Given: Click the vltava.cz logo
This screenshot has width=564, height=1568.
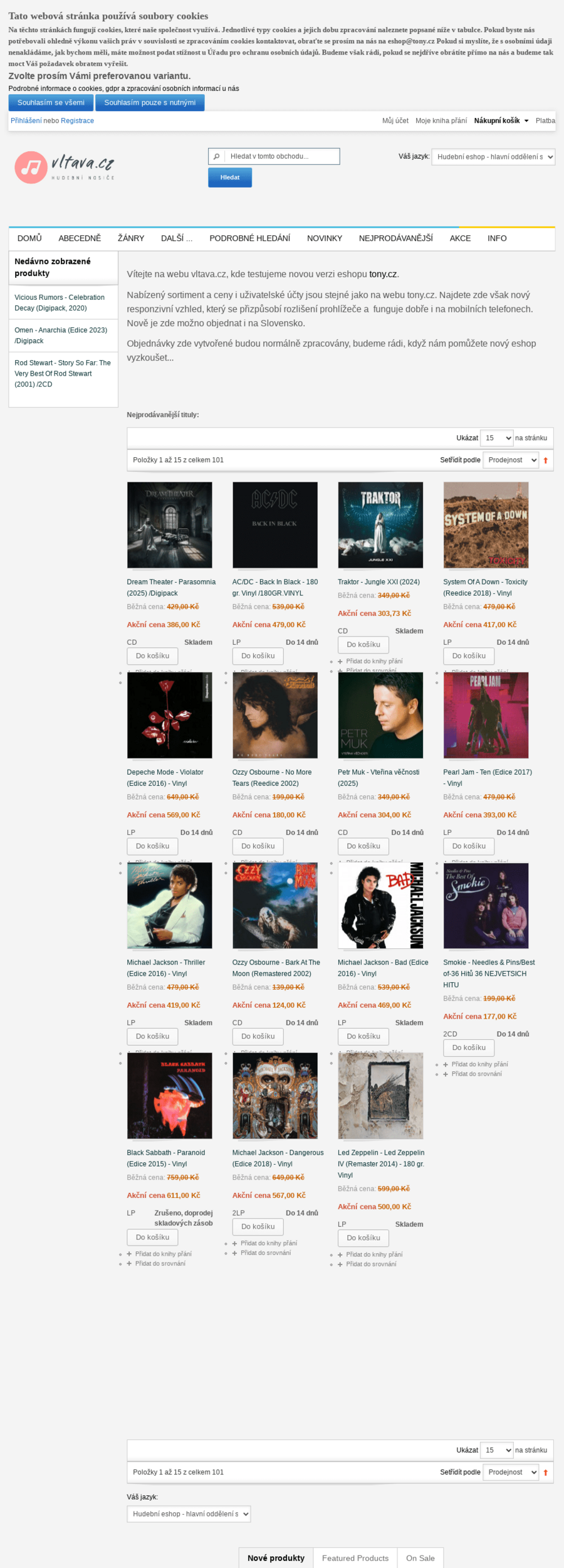Looking at the screenshot, I should coord(65,167).
